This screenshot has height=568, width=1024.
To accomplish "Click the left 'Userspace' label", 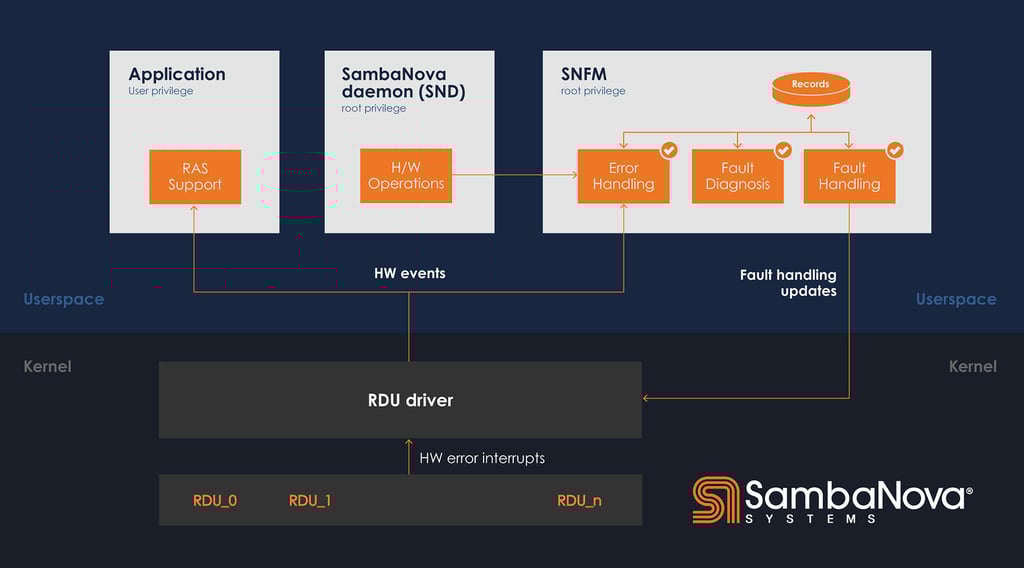I will 63,299.
